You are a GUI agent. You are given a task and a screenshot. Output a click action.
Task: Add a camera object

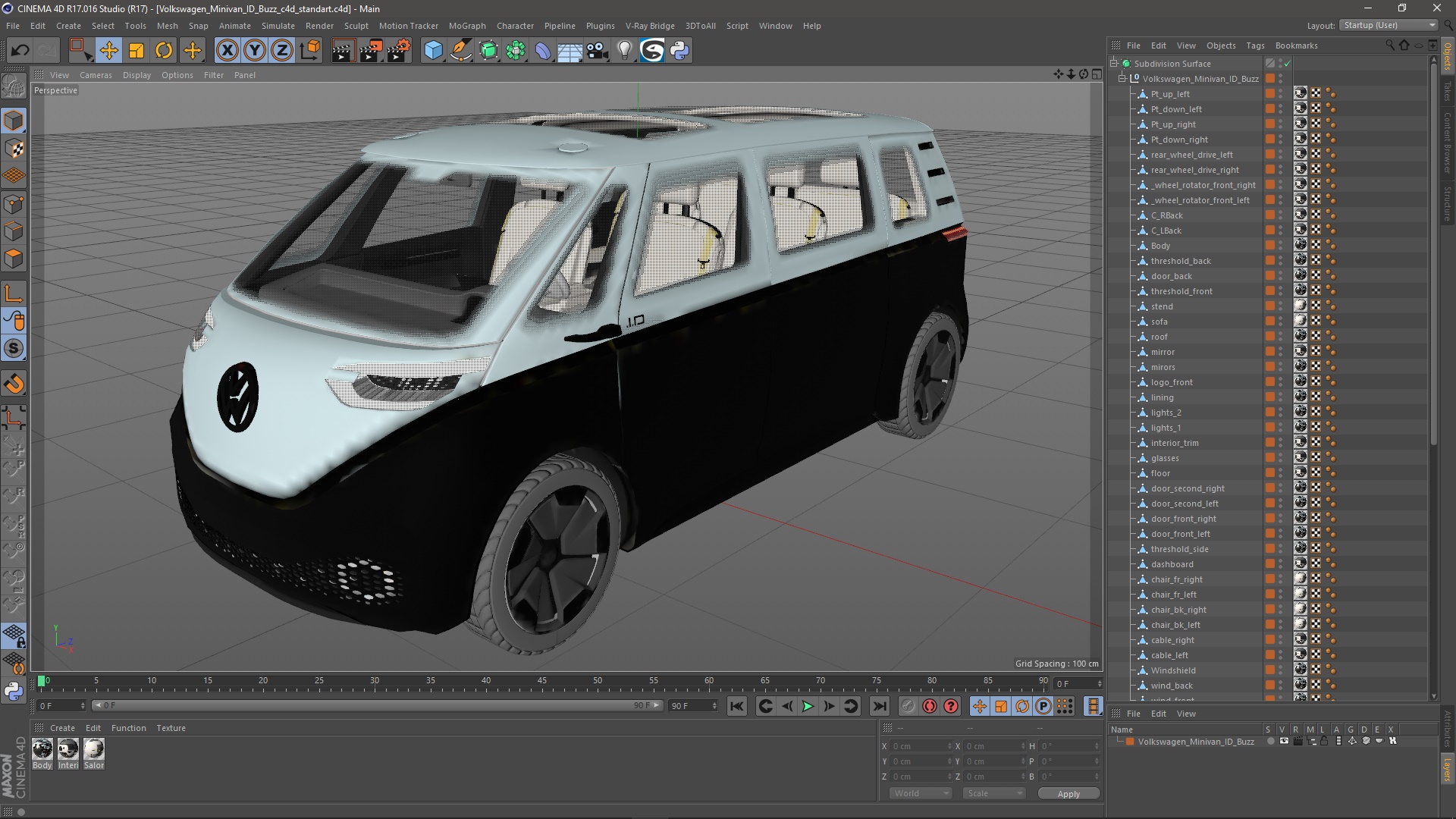[x=598, y=51]
